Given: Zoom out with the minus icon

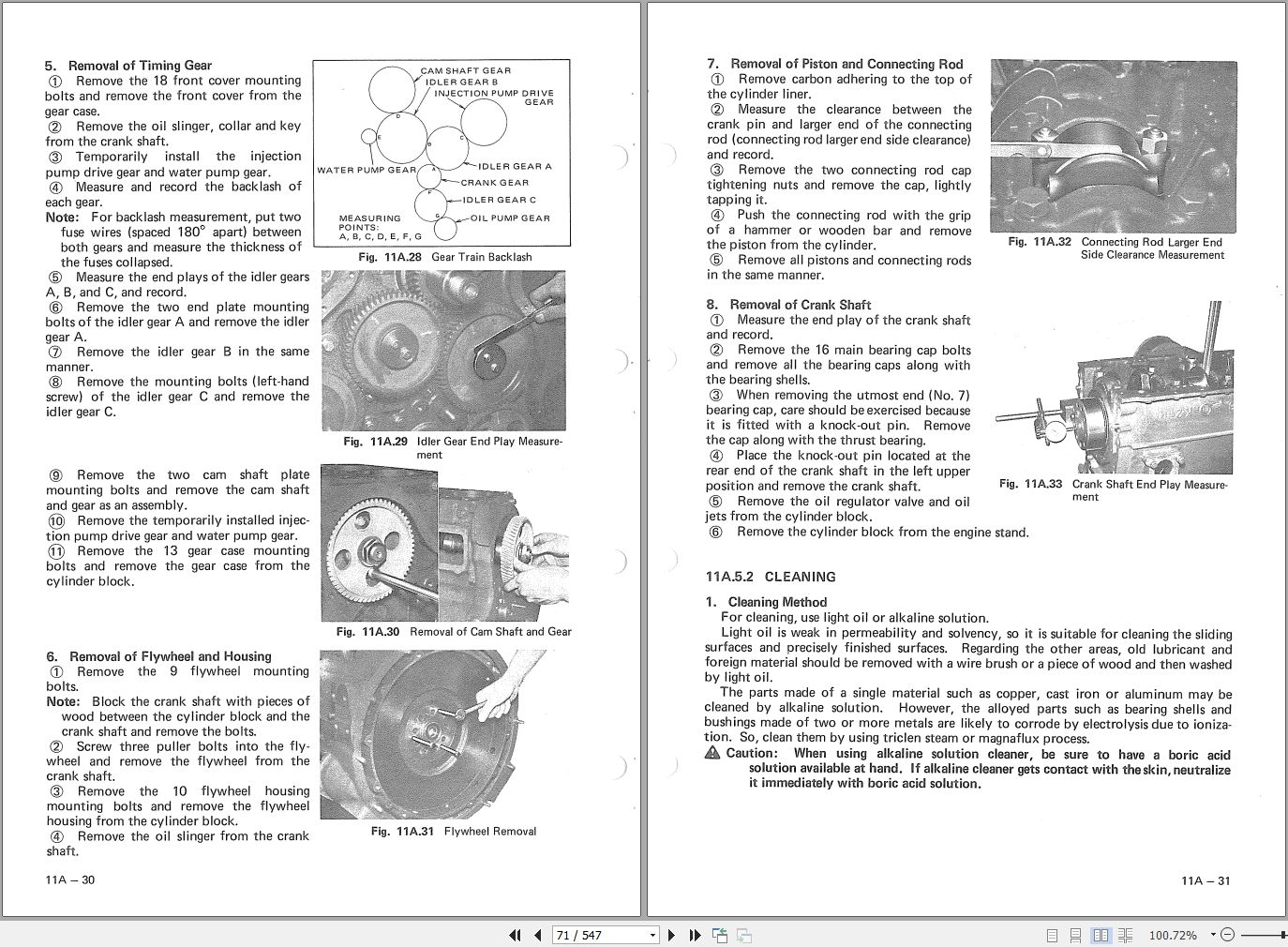Looking at the screenshot, I should pyautogui.click(x=1226, y=935).
